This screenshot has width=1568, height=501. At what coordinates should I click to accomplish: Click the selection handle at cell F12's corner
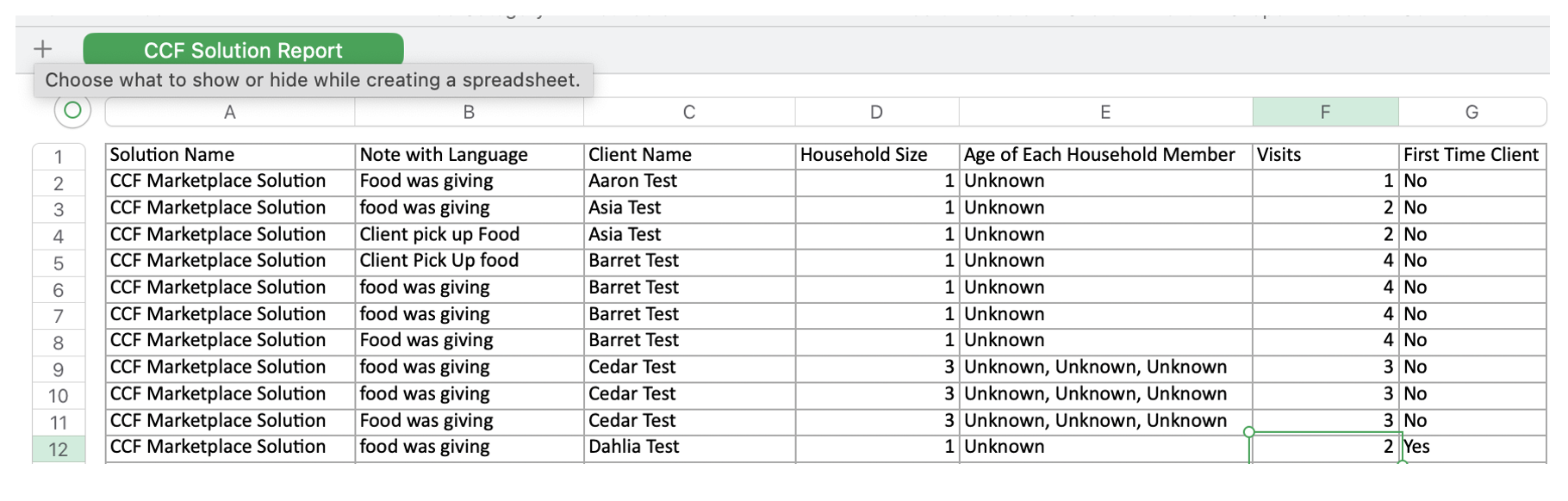click(1249, 432)
